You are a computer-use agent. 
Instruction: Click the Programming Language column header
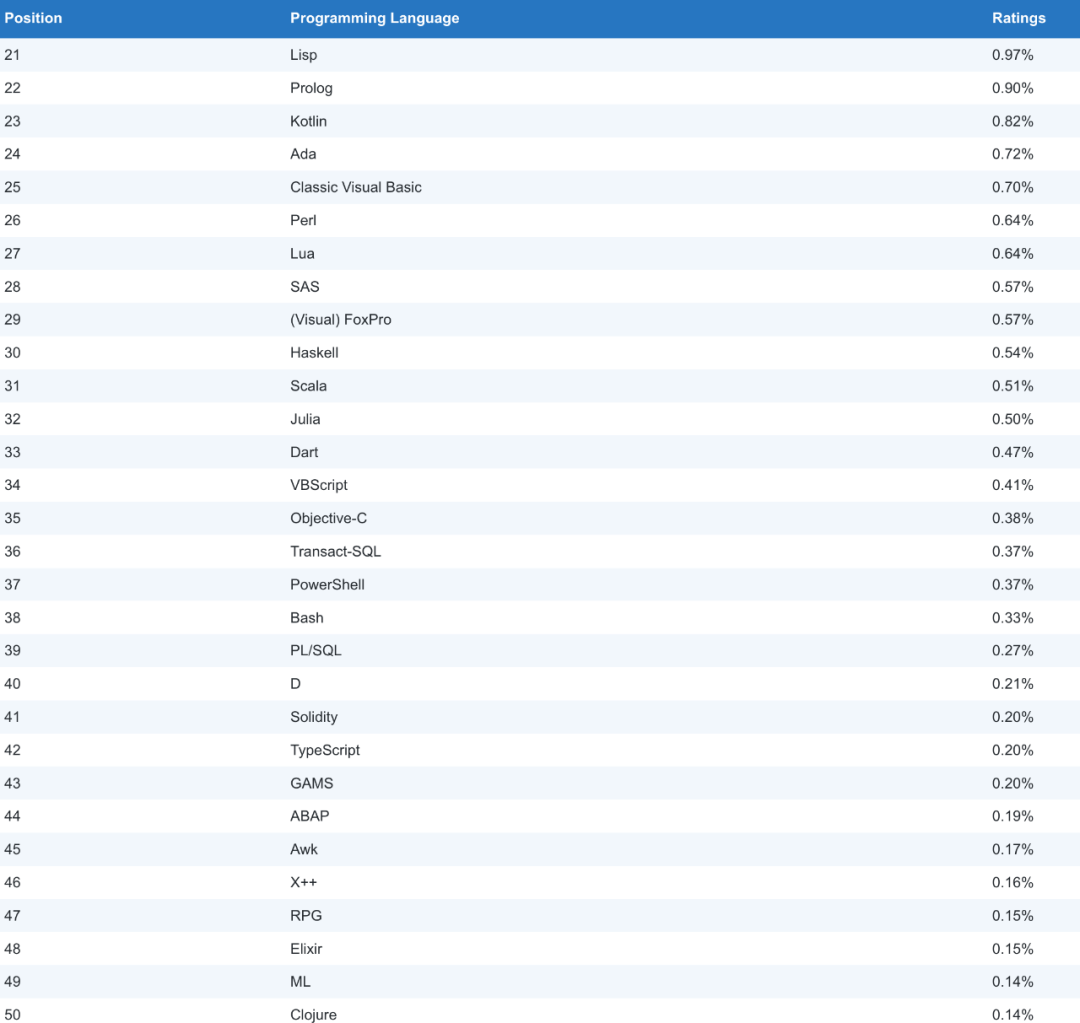coord(374,19)
